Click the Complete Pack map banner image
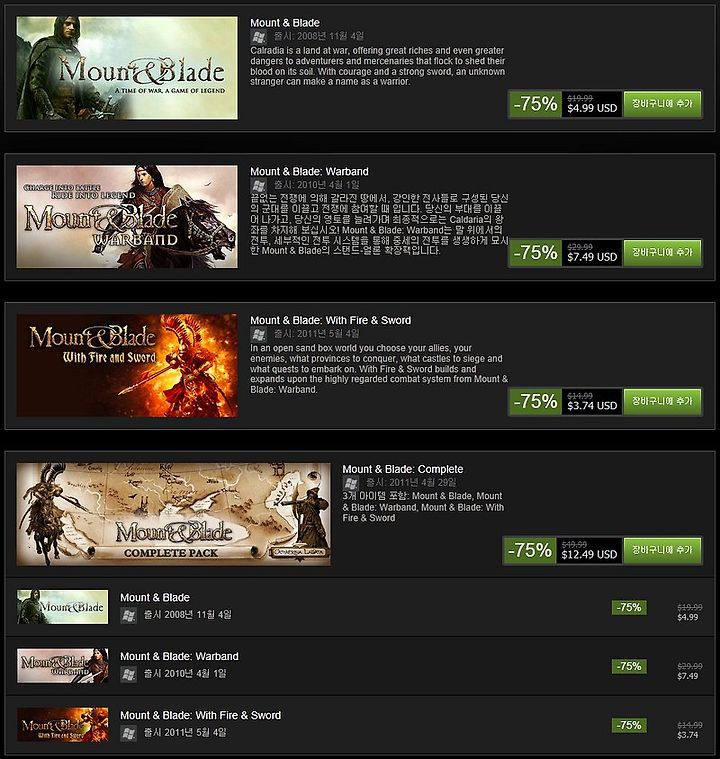 [x=173, y=514]
